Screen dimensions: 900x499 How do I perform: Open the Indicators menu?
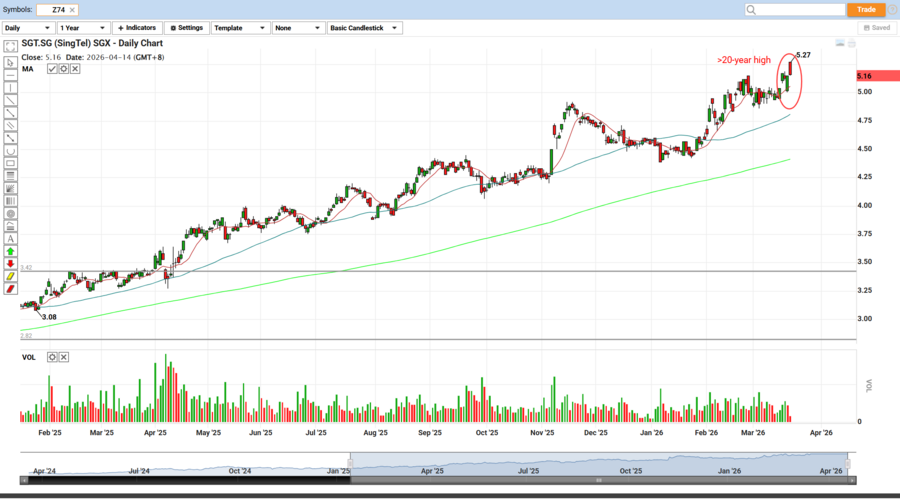[138, 28]
